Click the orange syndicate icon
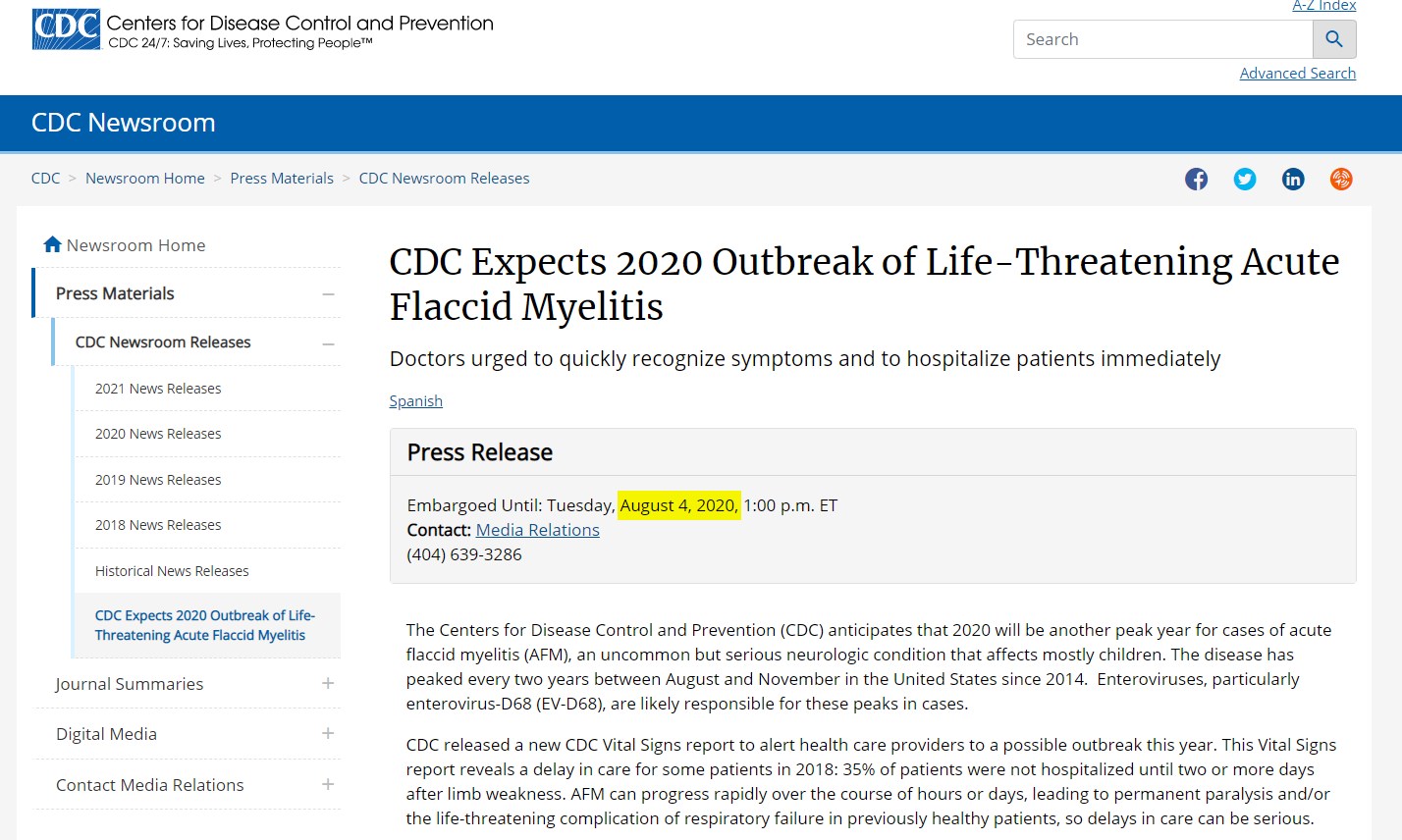Image resolution: width=1402 pixels, height=840 pixels. click(1341, 179)
